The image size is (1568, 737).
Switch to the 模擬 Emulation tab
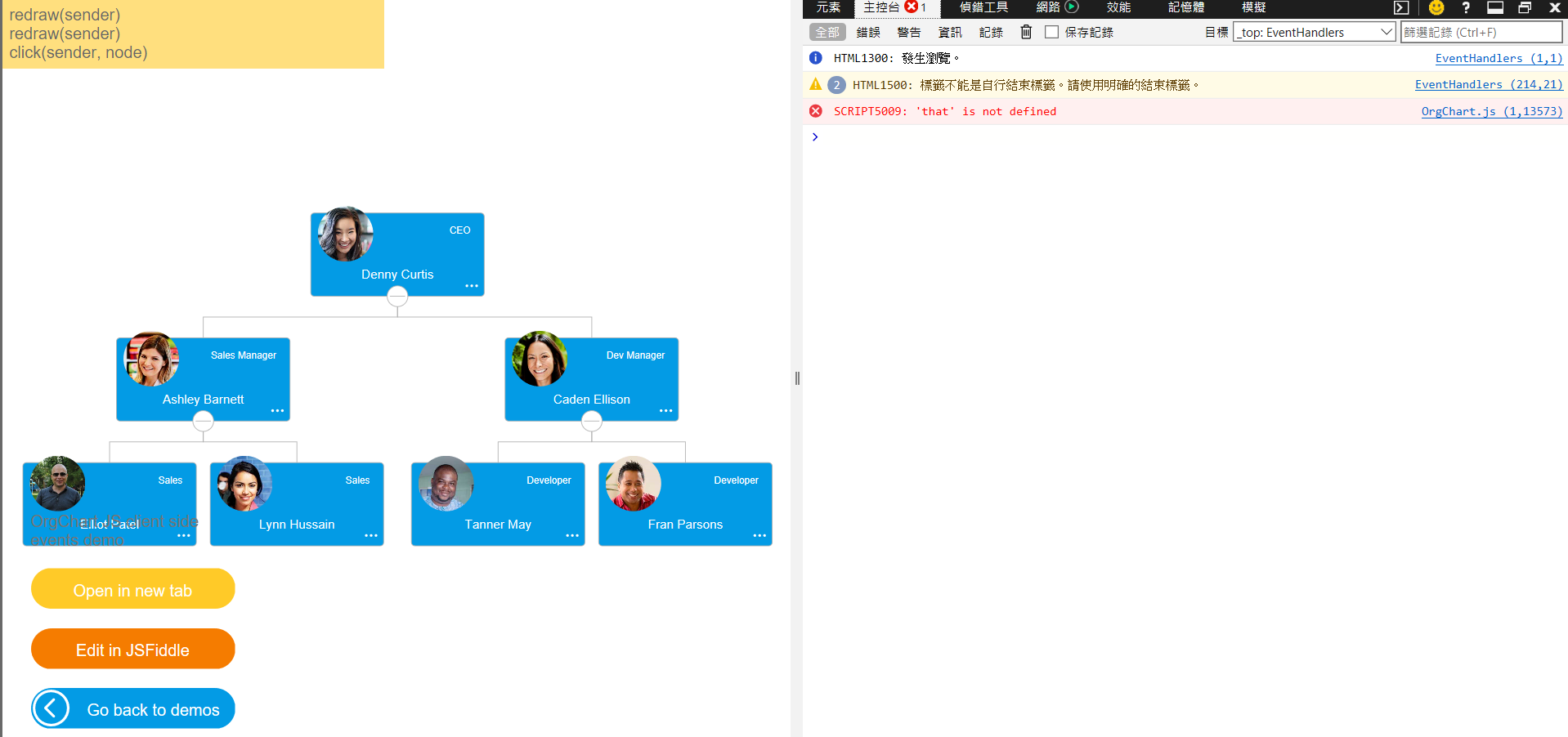(x=1253, y=8)
